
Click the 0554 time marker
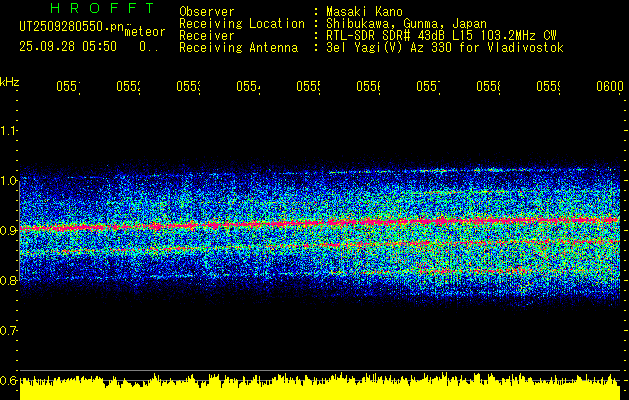click(248, 86)
